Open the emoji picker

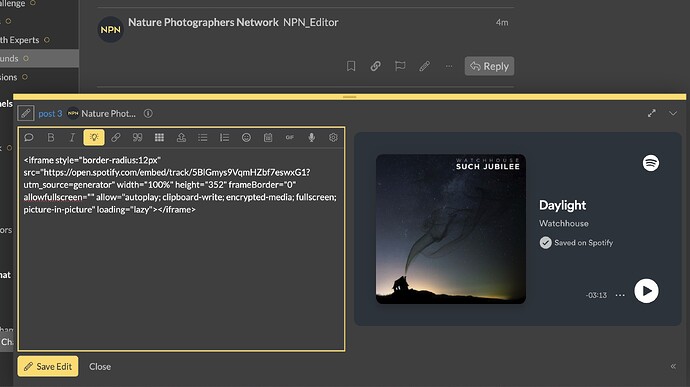246,137
